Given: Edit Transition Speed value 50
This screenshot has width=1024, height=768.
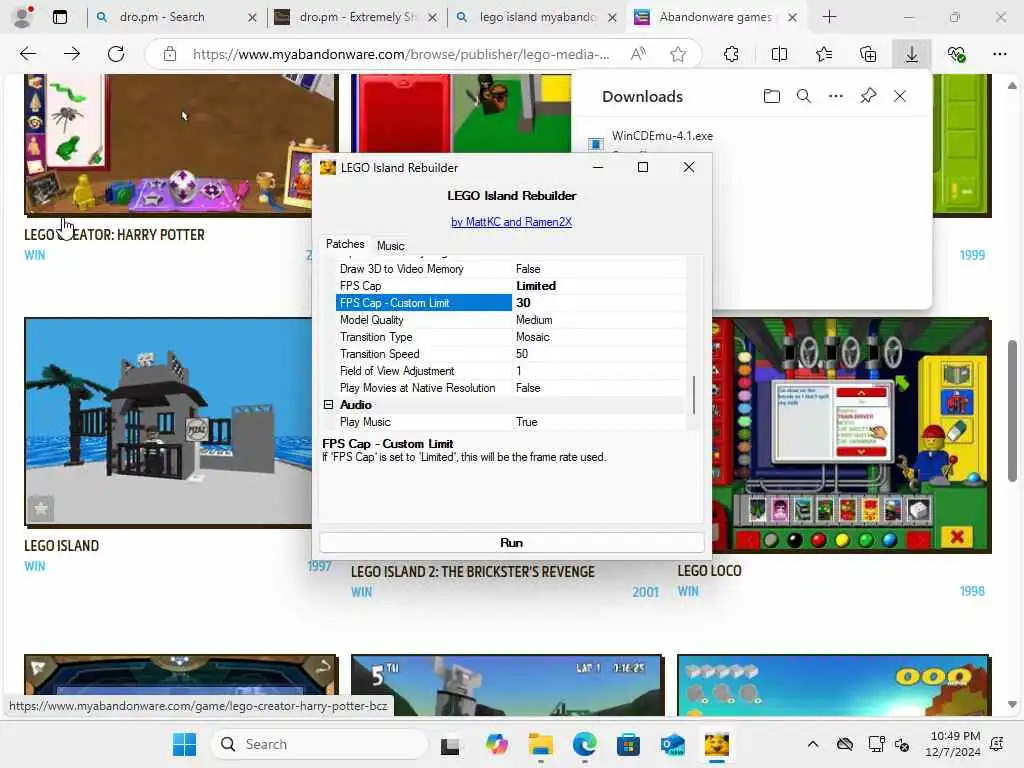Looking at the screenshot, I should point(600,354).
